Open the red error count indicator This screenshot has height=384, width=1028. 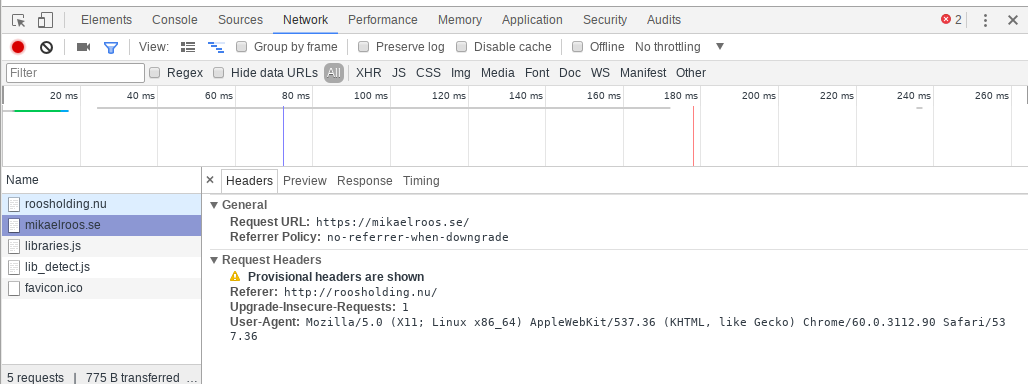tap(951, 20)
